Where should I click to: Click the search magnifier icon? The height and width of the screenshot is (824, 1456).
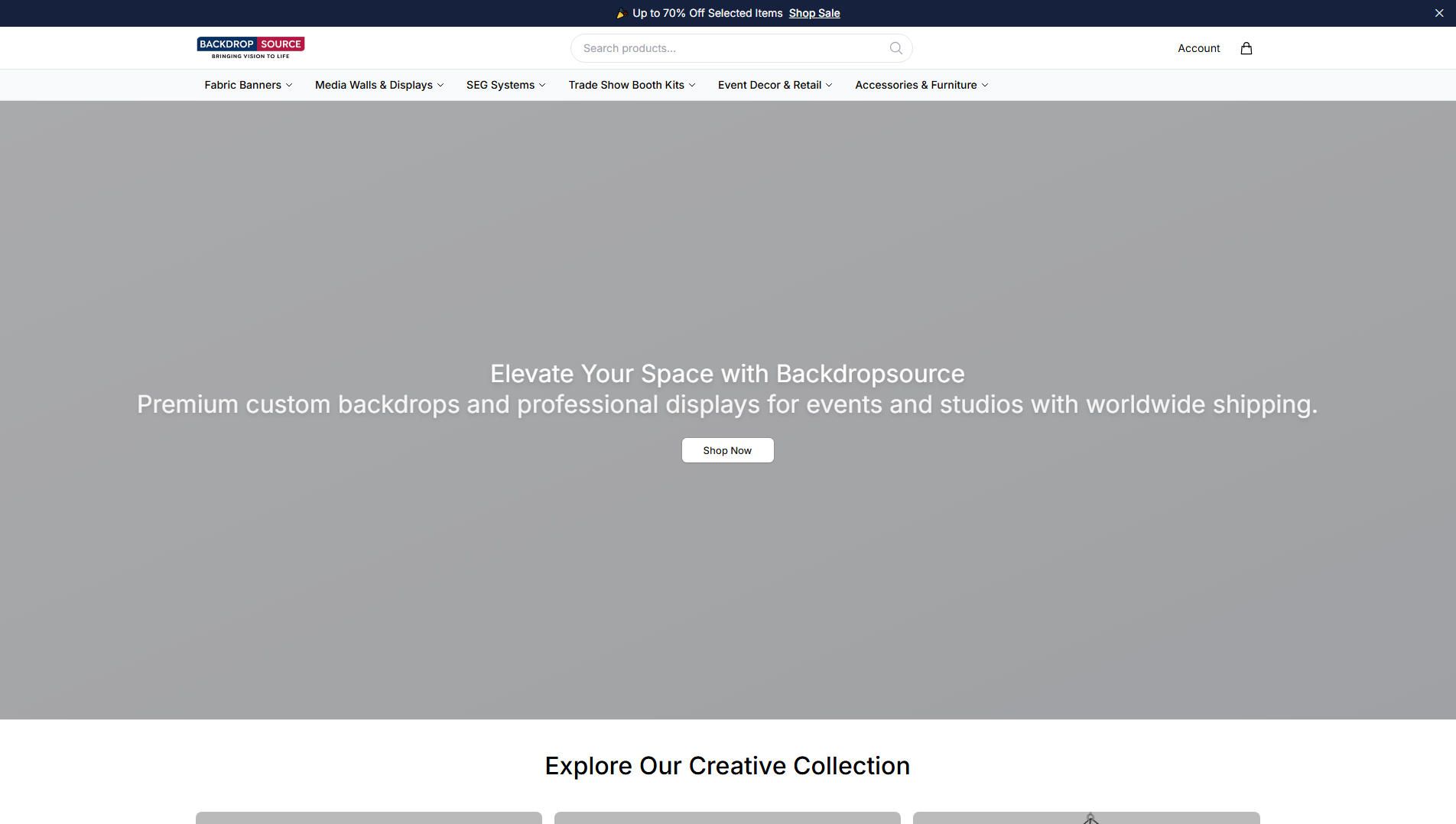pyautogui.click(x=896, y=48)
